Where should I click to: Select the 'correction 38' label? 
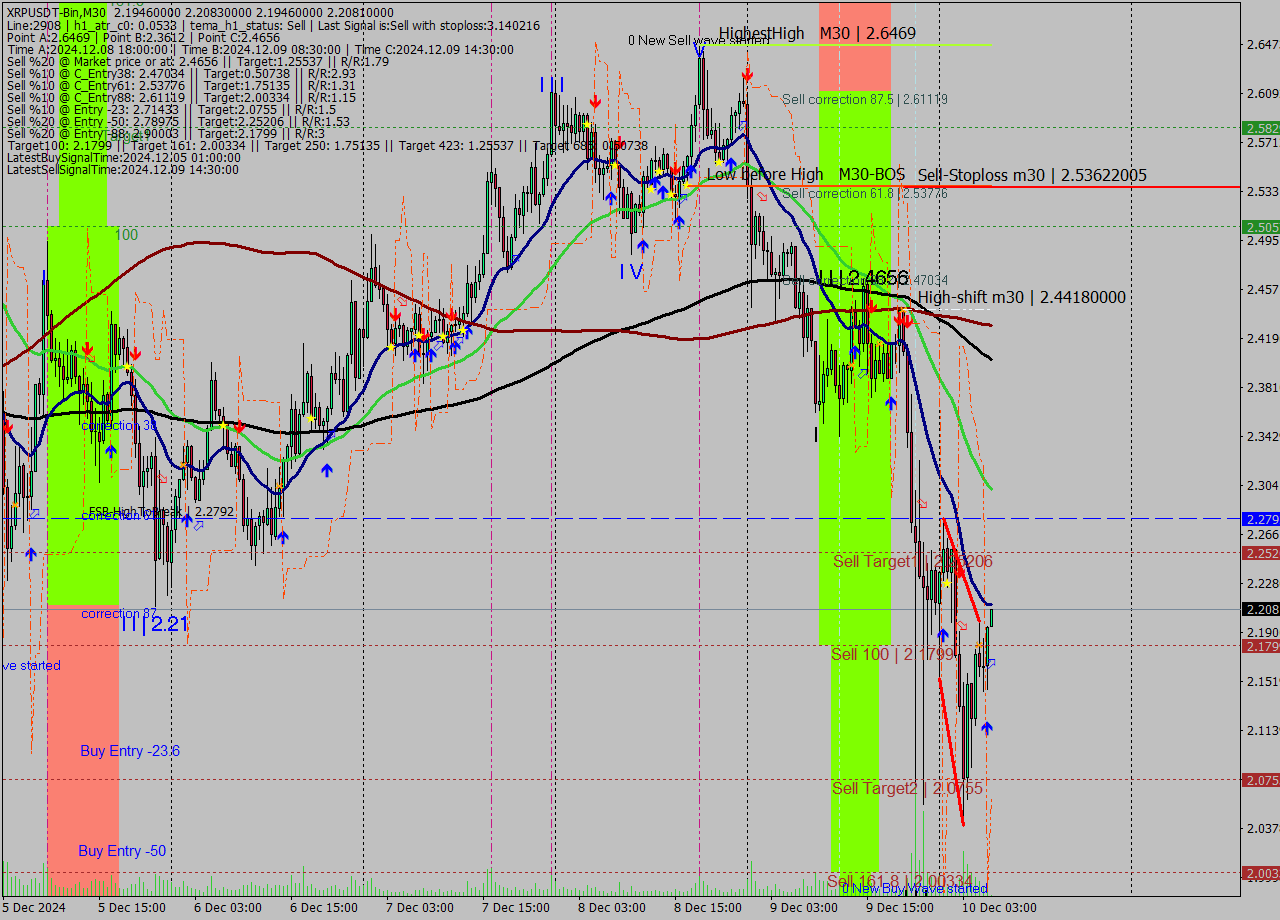(119, 425)
